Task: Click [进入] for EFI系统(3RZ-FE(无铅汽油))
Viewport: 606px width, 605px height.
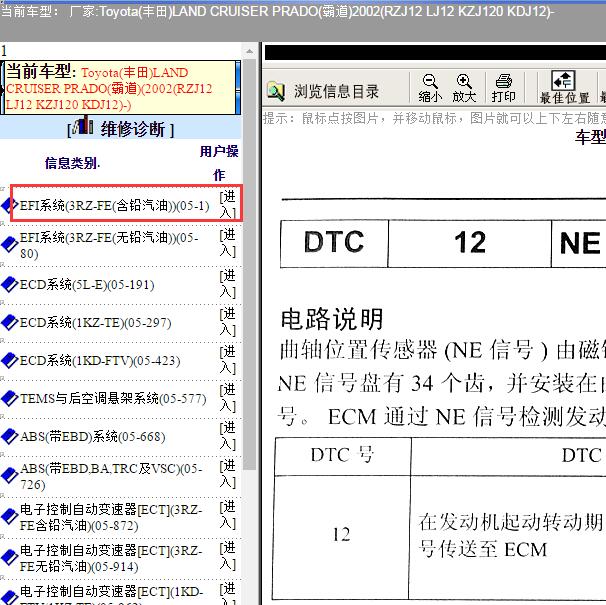Action: (228, 243)
